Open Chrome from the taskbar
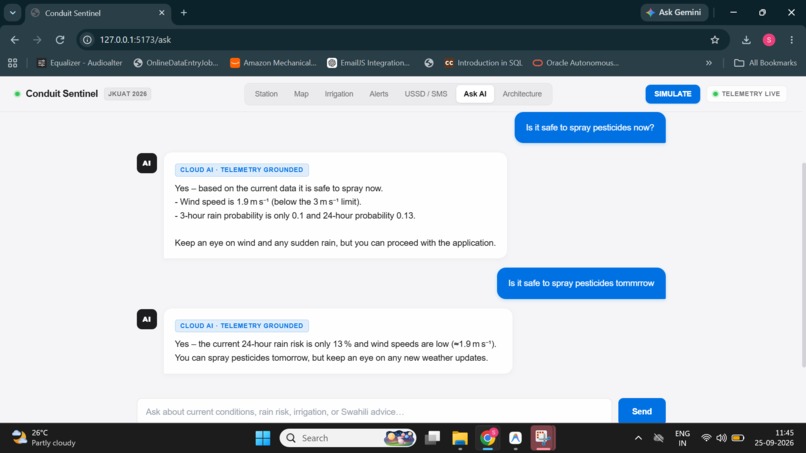Screen dimensions: 806x453 click(487, 438)
